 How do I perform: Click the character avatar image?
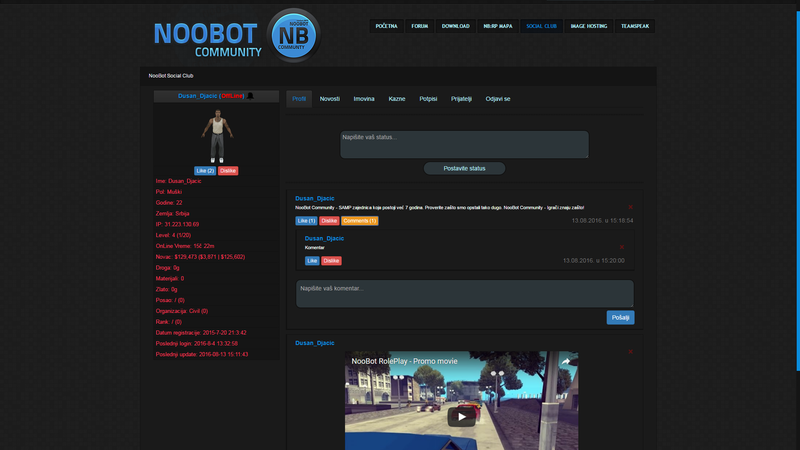(x=216, y=136)
